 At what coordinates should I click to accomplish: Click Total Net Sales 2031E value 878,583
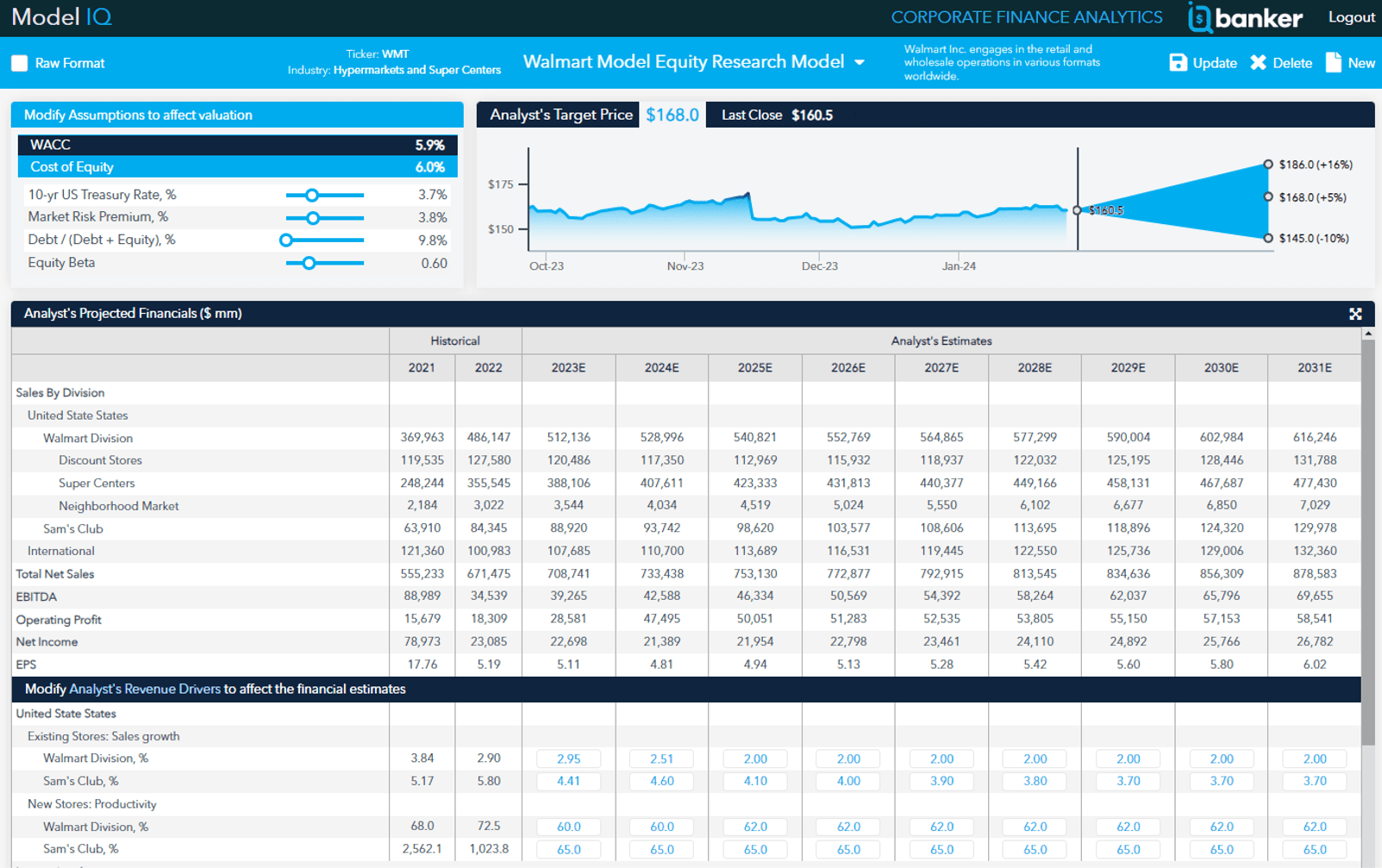(x=1315, y=574)
